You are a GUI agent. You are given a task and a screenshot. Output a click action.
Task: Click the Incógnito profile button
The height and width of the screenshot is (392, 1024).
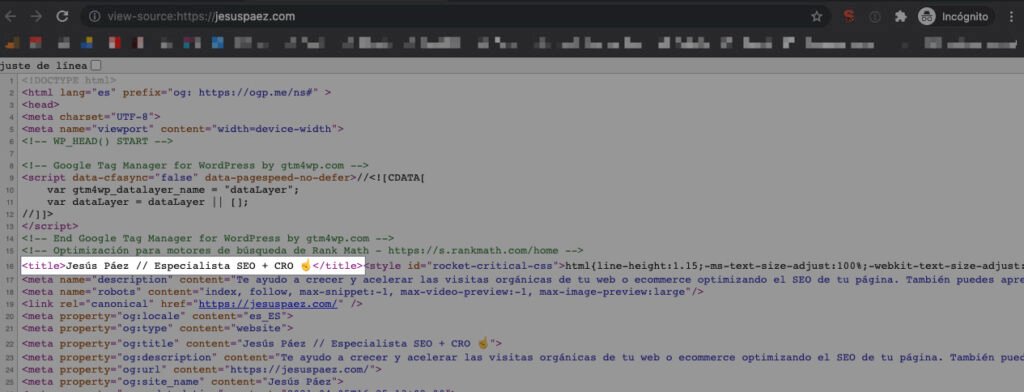tap(955, 16)
